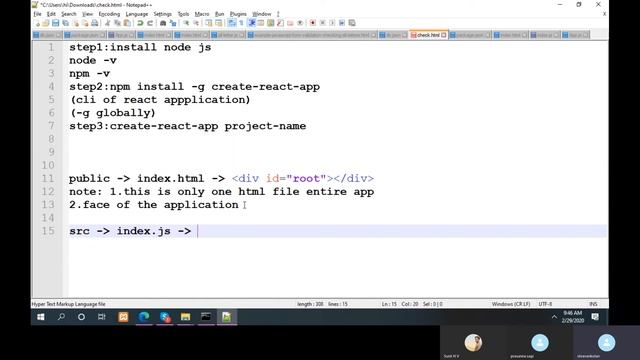This screenshot has height=360, width=640.
Task: Open the XAMPP icon on the taskbar
Action: [x=123, y=317]
